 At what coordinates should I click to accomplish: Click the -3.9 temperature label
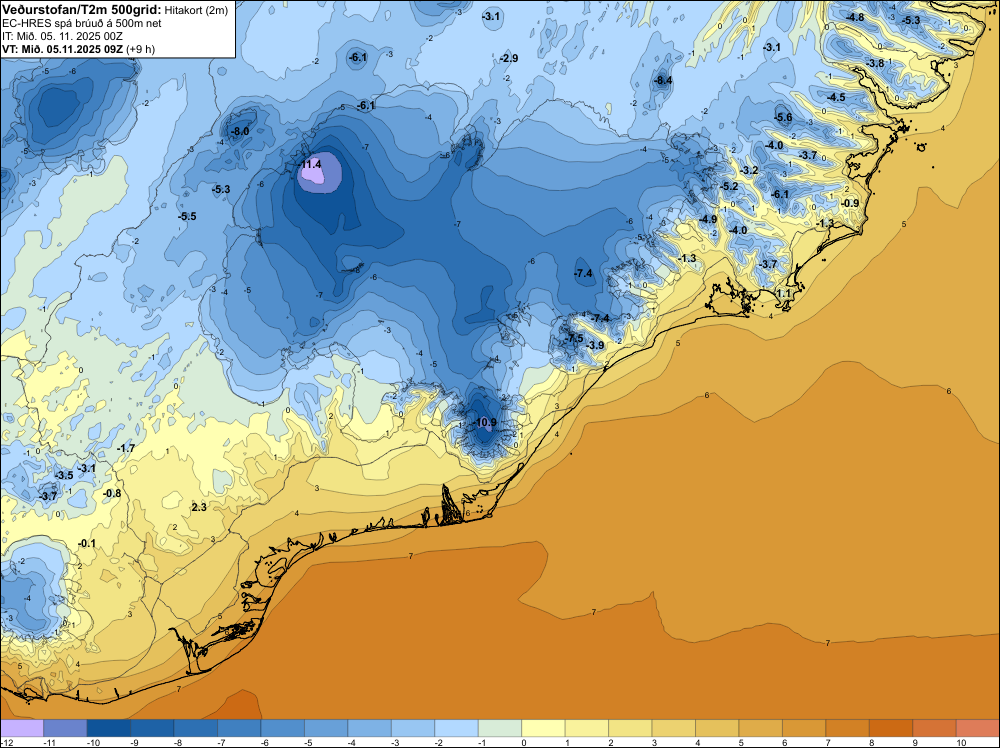(x=594, y=346)
